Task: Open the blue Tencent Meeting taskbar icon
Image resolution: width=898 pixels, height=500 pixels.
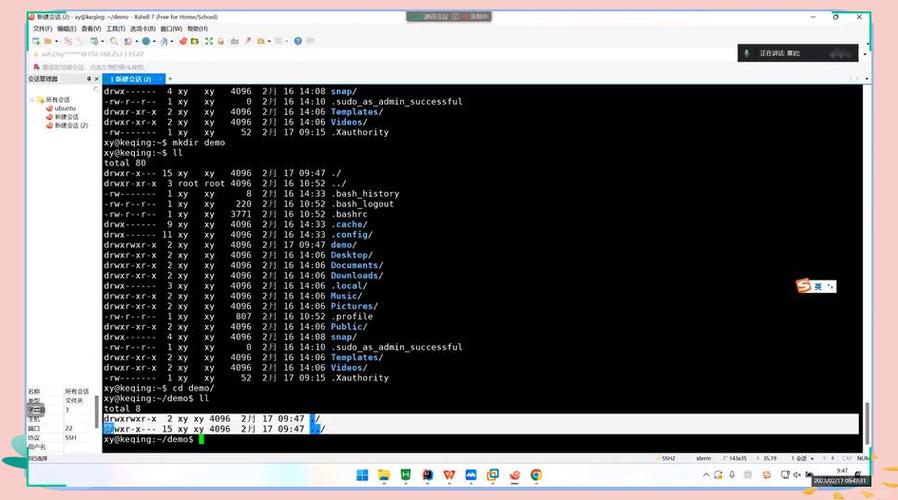Action: [471, 475]
